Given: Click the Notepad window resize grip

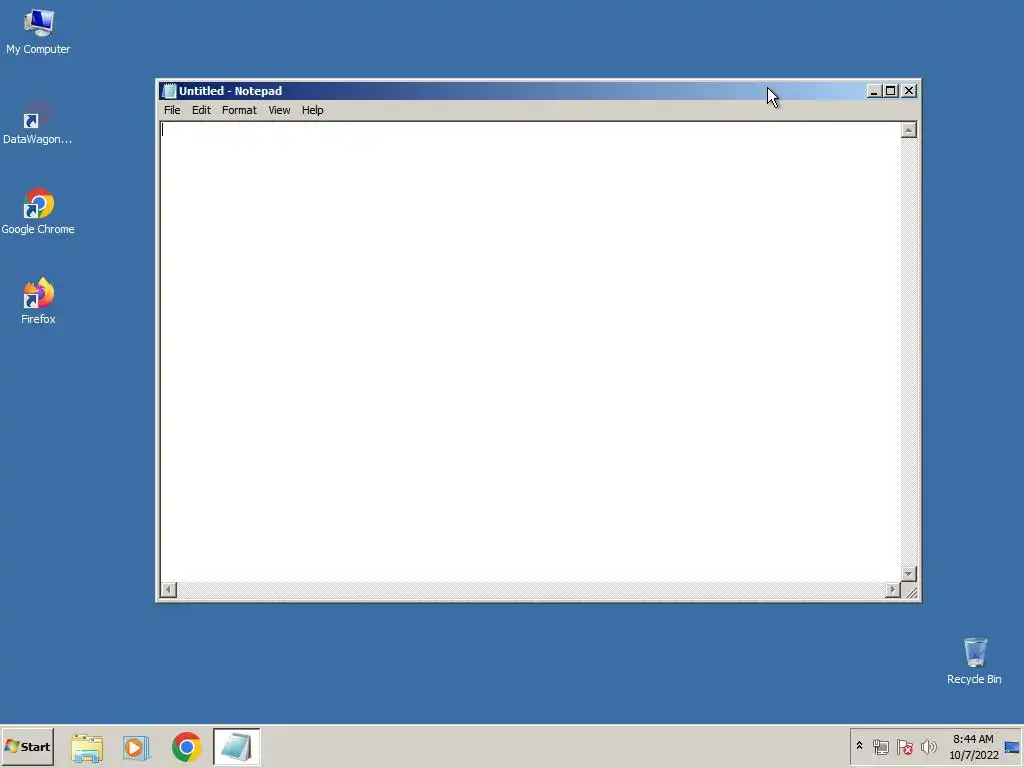Looking at the screenshot, I should (911, 592).
